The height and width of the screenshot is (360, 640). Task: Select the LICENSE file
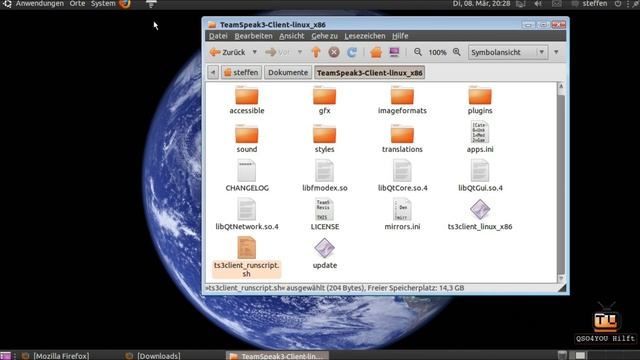click(324, 215)
